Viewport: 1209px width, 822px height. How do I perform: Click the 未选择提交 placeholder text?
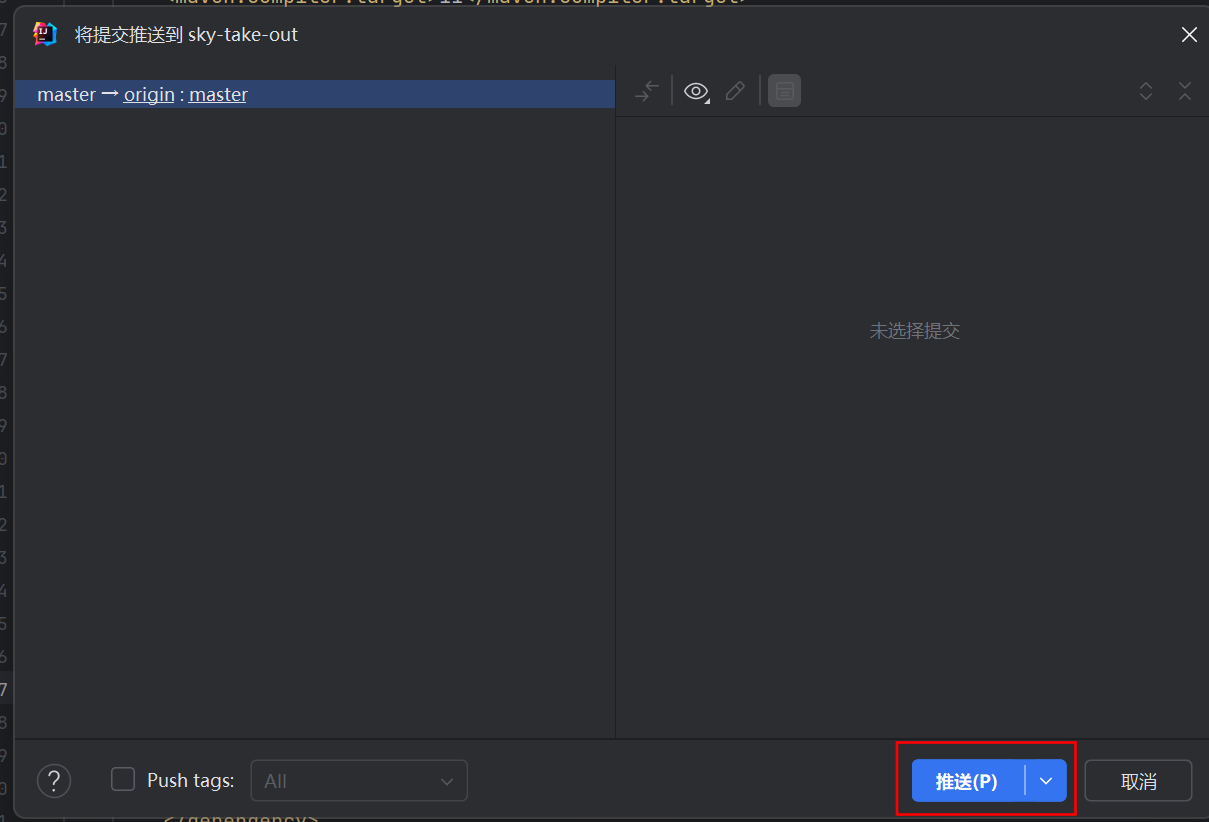point(914,331)
